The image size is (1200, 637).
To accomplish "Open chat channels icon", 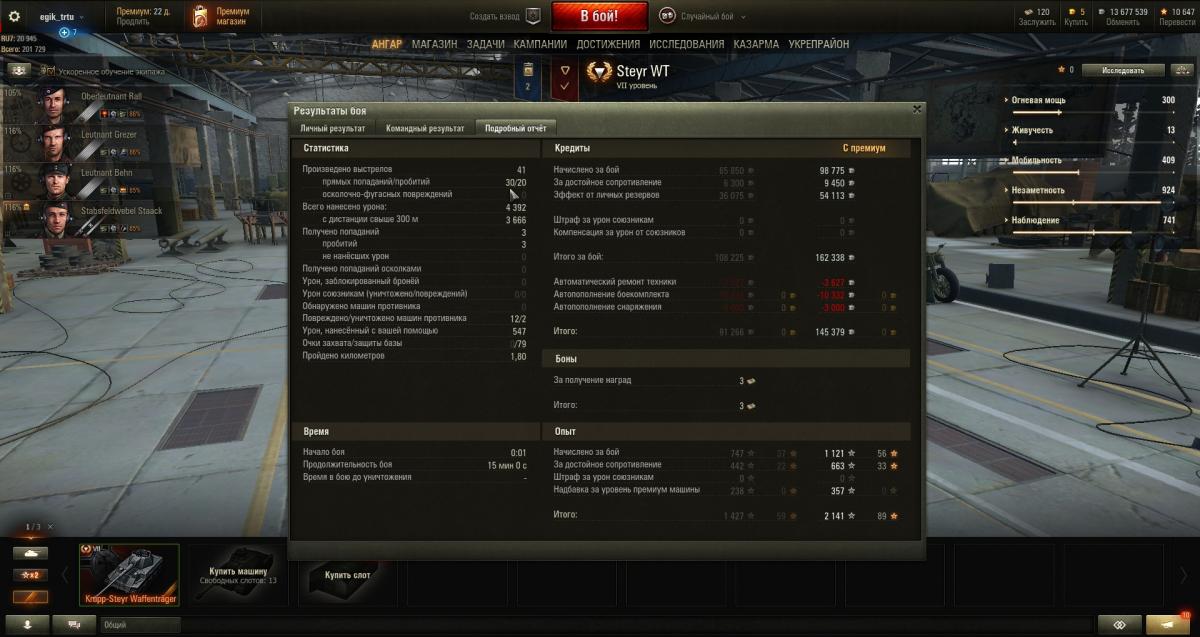I will pyautogui.click(x=75, y=624).
